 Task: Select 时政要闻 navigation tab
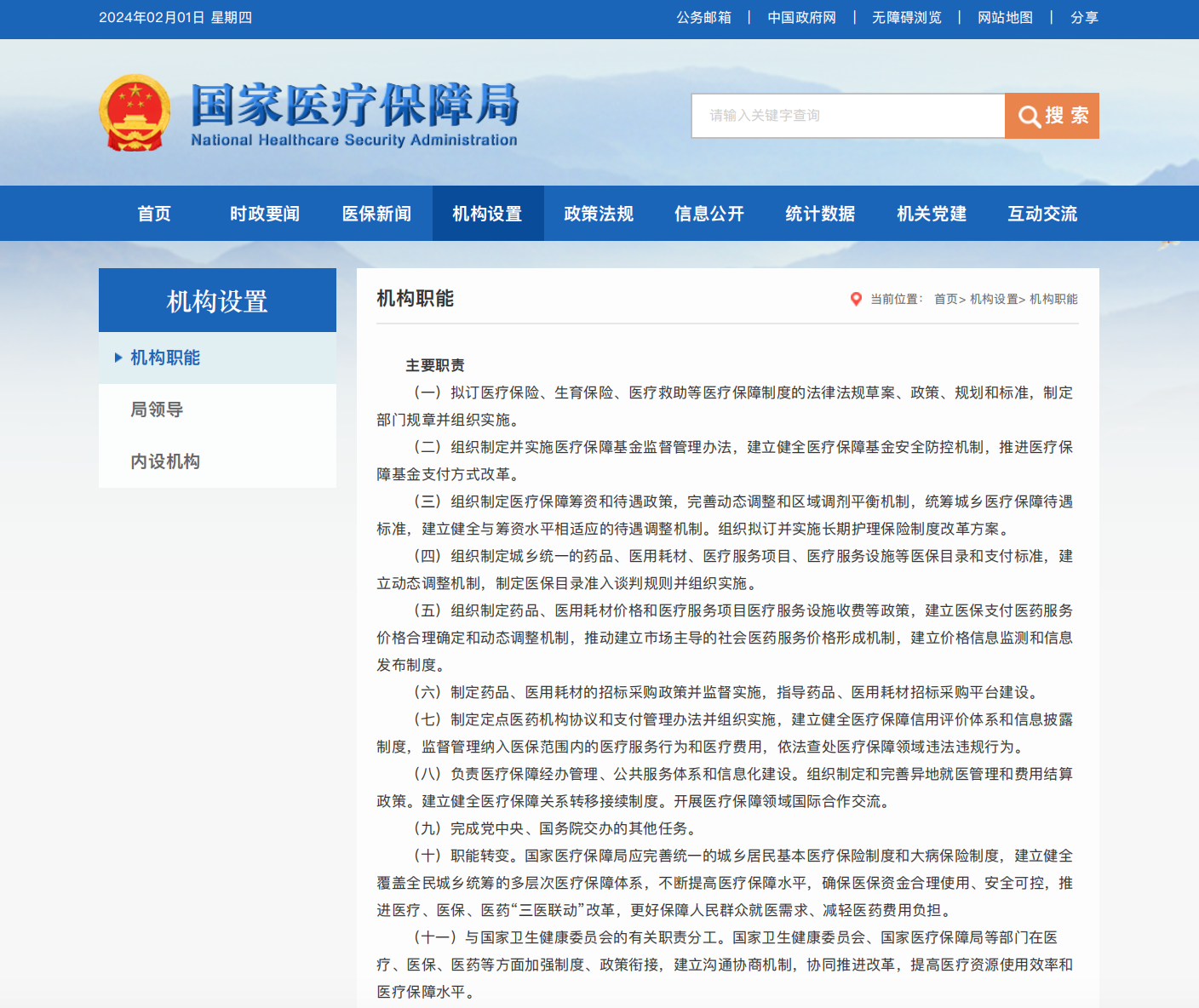tap(265, 214)
